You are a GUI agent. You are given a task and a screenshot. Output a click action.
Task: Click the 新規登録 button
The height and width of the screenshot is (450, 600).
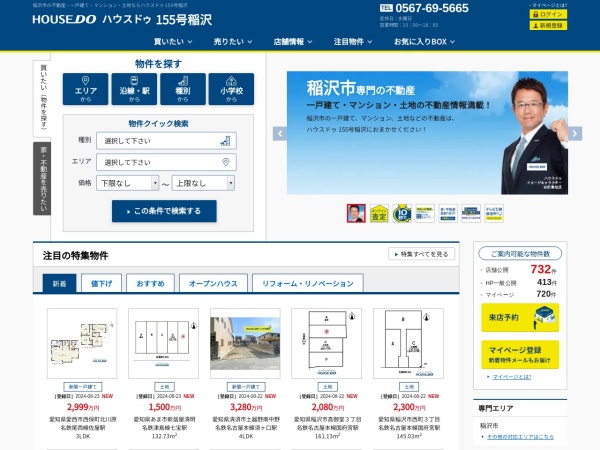tap(548, 26)
